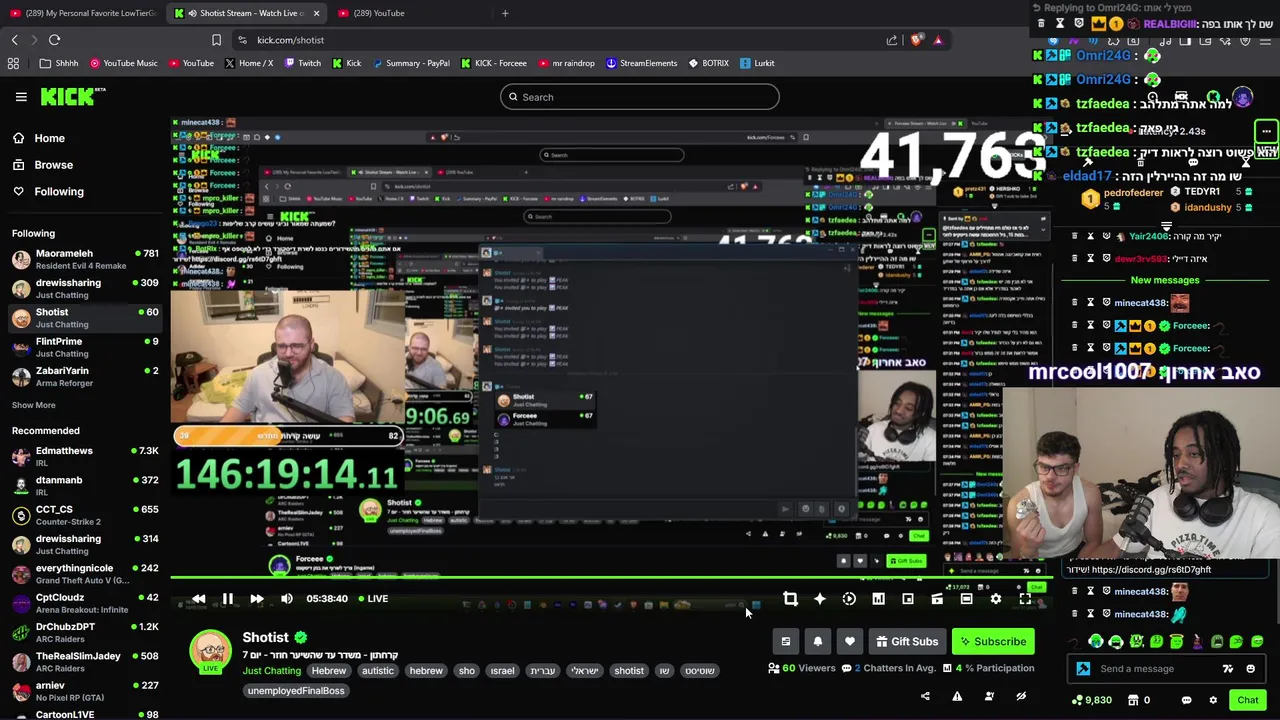This screenshot has height=720, width=1280.
Task: Open ZabariYarin channel in Following list
Action: click(x=85, y=376)
